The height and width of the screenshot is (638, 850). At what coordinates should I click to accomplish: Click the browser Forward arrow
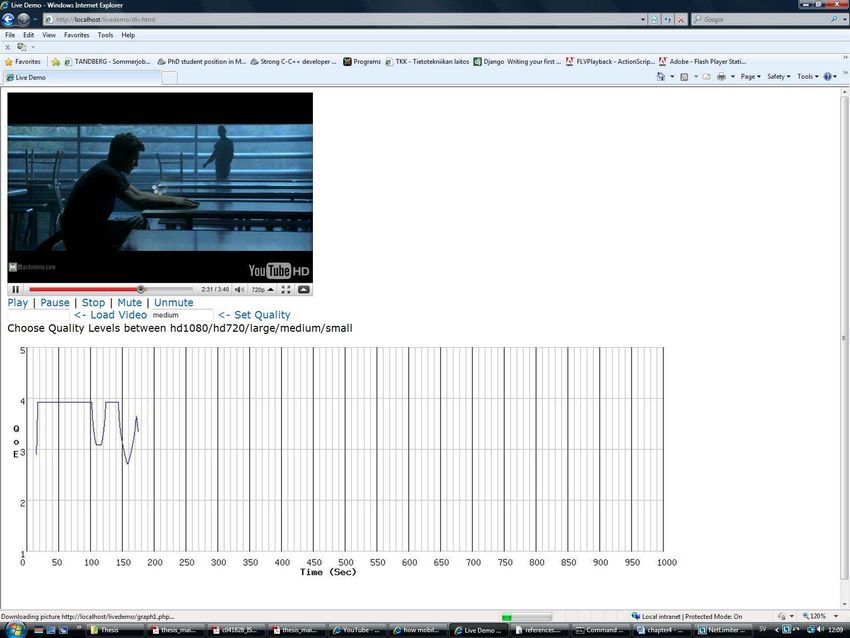[x=23, y=20]
